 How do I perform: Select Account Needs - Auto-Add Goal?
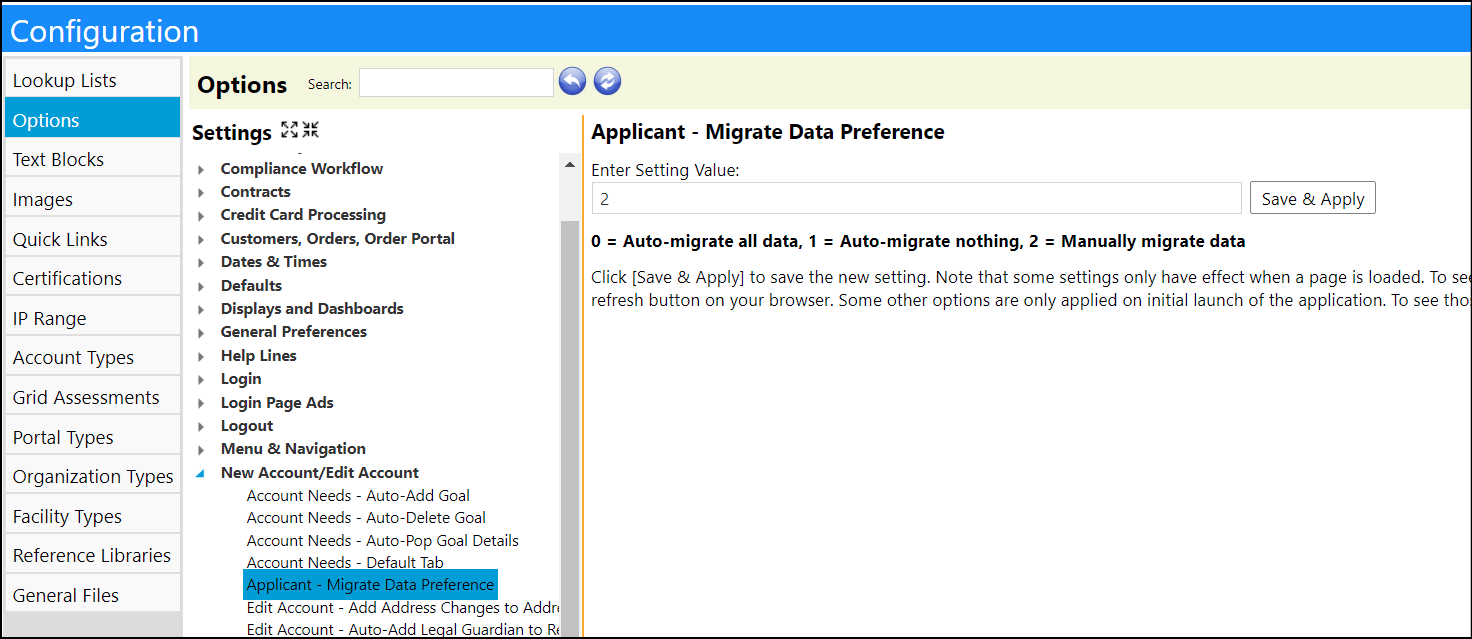click(x=358, y=495)
